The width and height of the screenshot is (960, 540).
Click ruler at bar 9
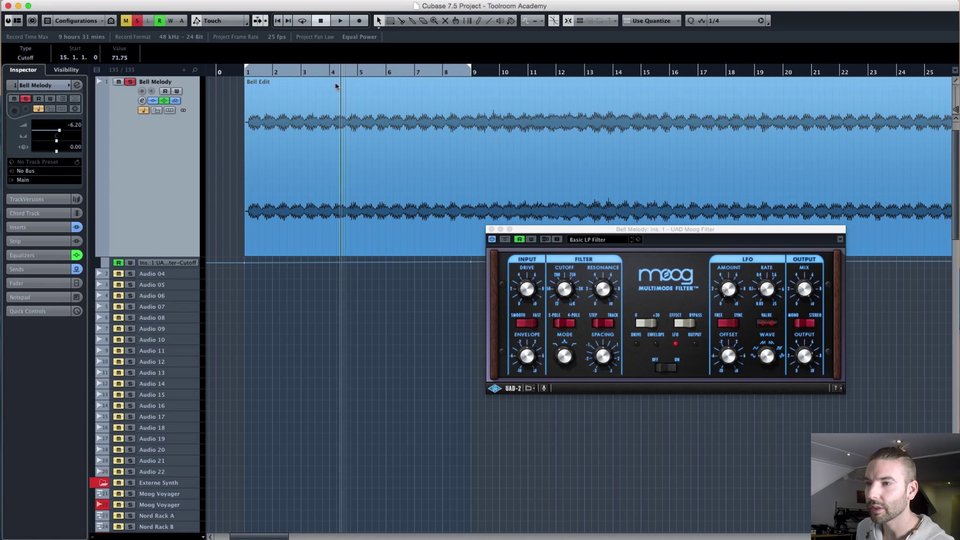[x=474, y=72]
